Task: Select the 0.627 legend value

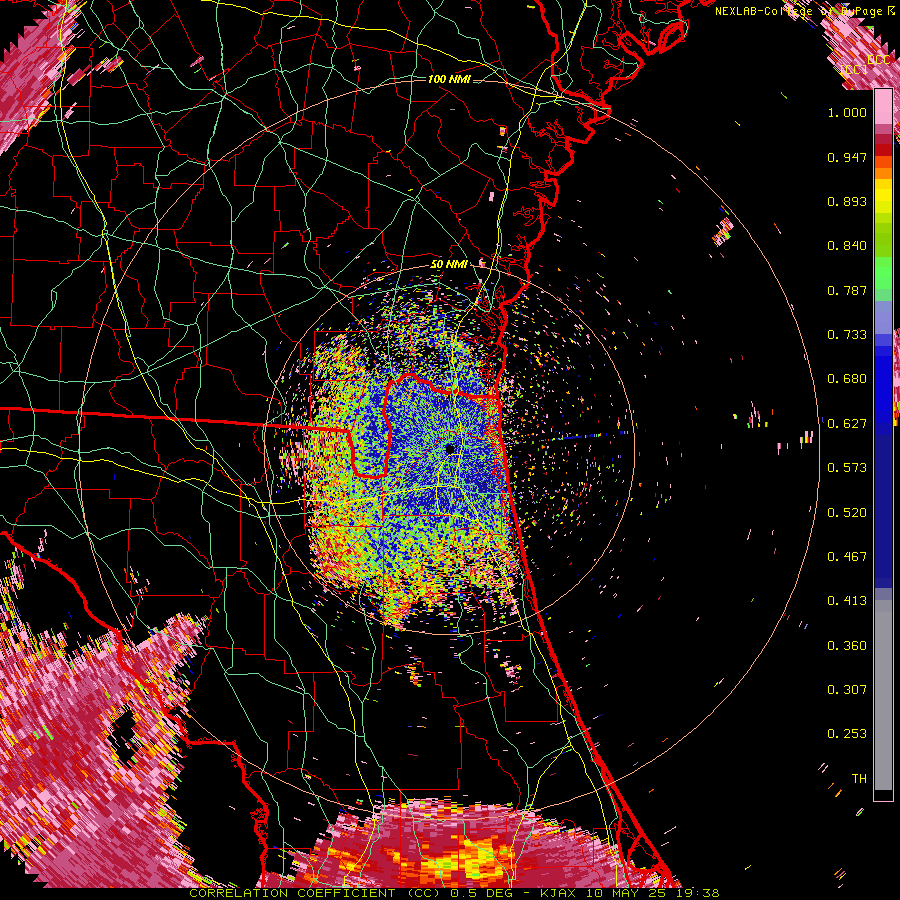Action: (847, 424)
